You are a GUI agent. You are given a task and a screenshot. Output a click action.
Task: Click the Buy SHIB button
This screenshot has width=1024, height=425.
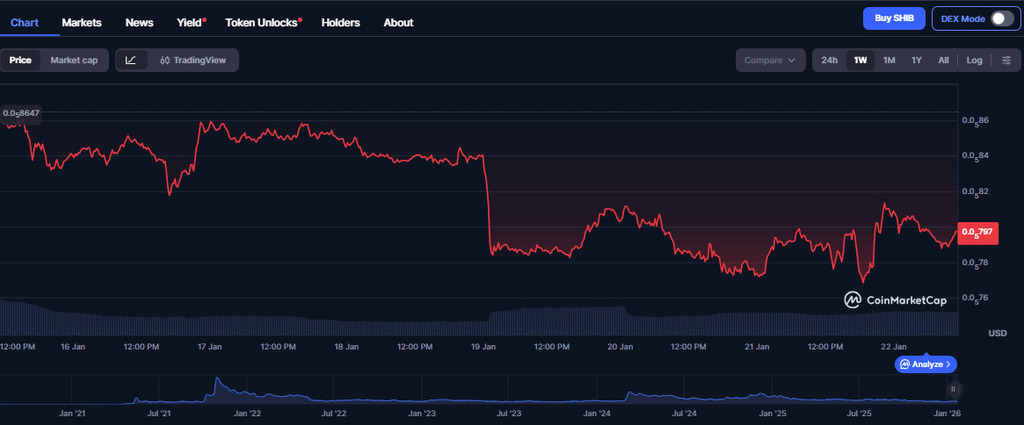coord(894,19)
